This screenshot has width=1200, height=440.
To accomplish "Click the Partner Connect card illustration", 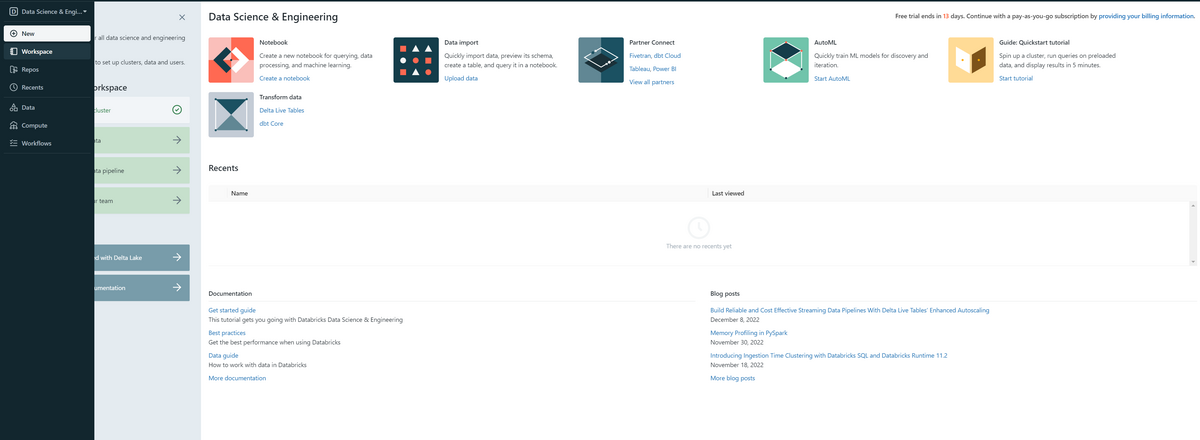I will [x=601, y=60].
